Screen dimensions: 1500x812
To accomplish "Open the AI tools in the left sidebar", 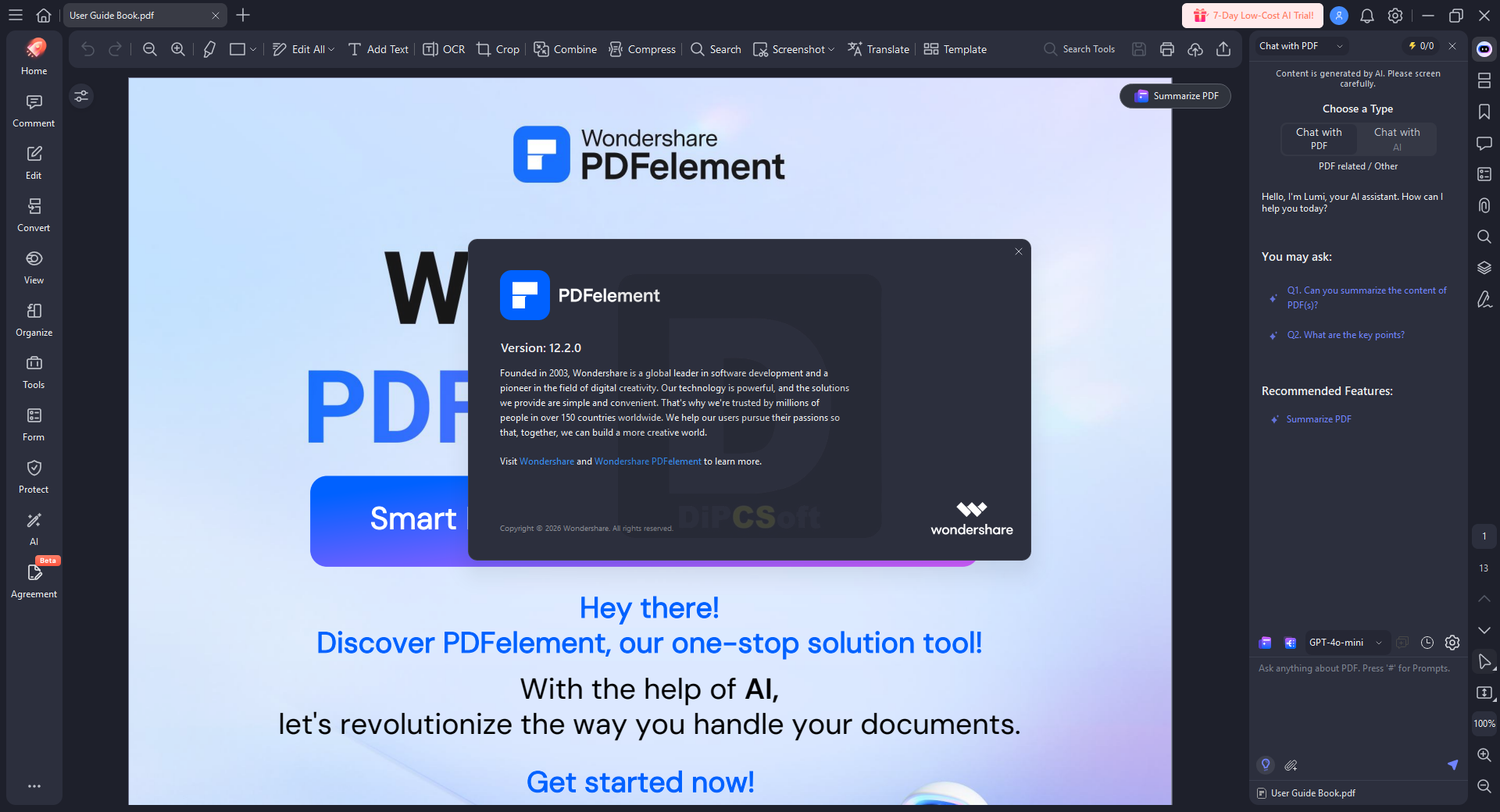I will tap(34, 529).
